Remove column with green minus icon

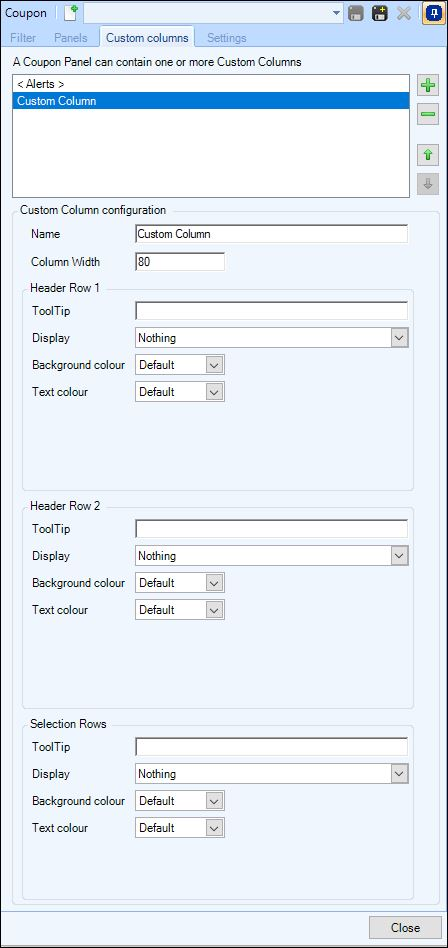[x=428, y=114]
